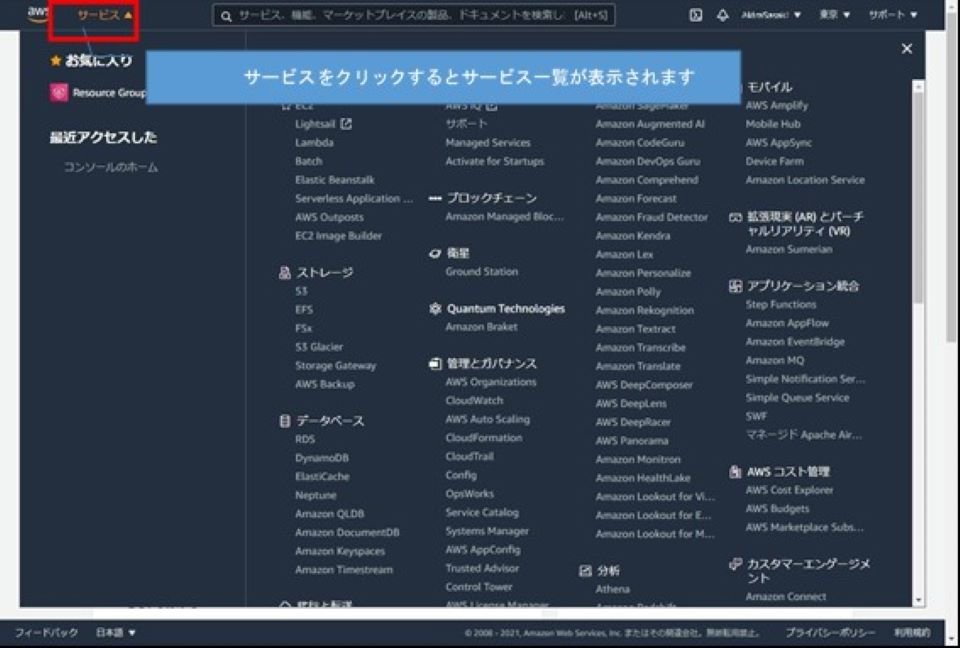This screenshot has width=960, height=648.
Task: Close the services panel with the X
Action: point(907,48)
